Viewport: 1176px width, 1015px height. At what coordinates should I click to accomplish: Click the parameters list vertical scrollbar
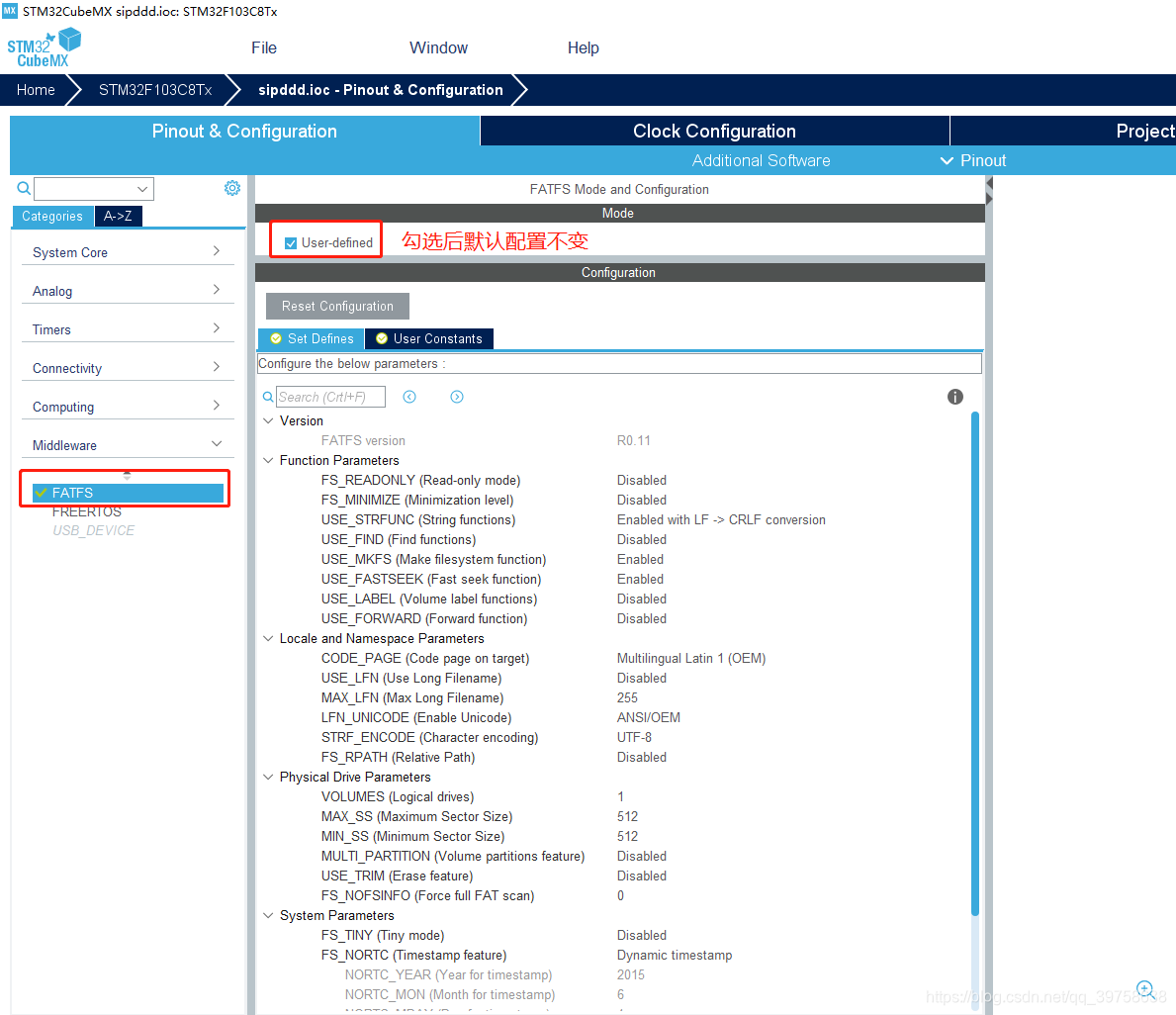tap(975, 664)
